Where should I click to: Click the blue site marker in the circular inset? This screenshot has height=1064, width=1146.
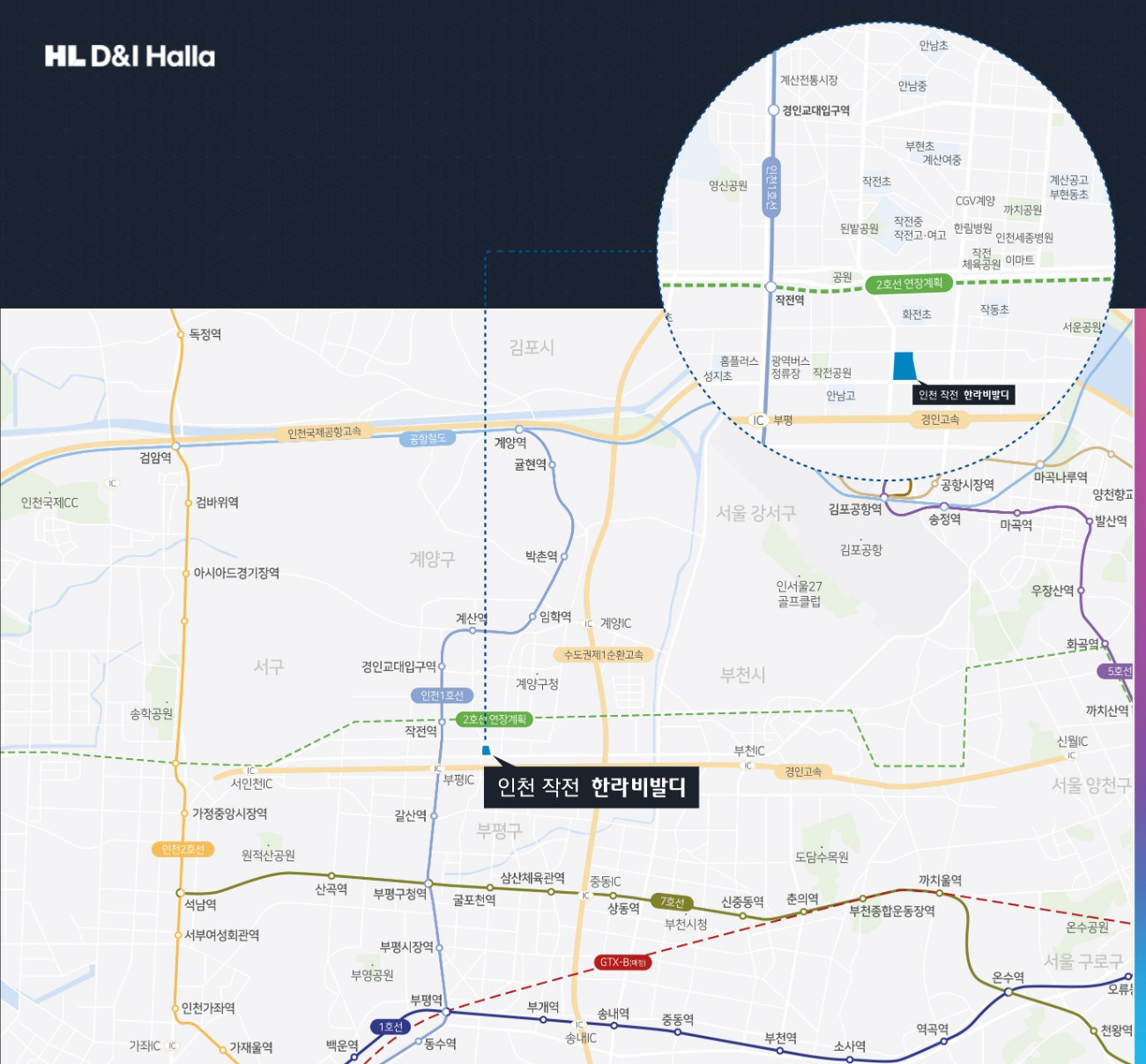[904, 366]
